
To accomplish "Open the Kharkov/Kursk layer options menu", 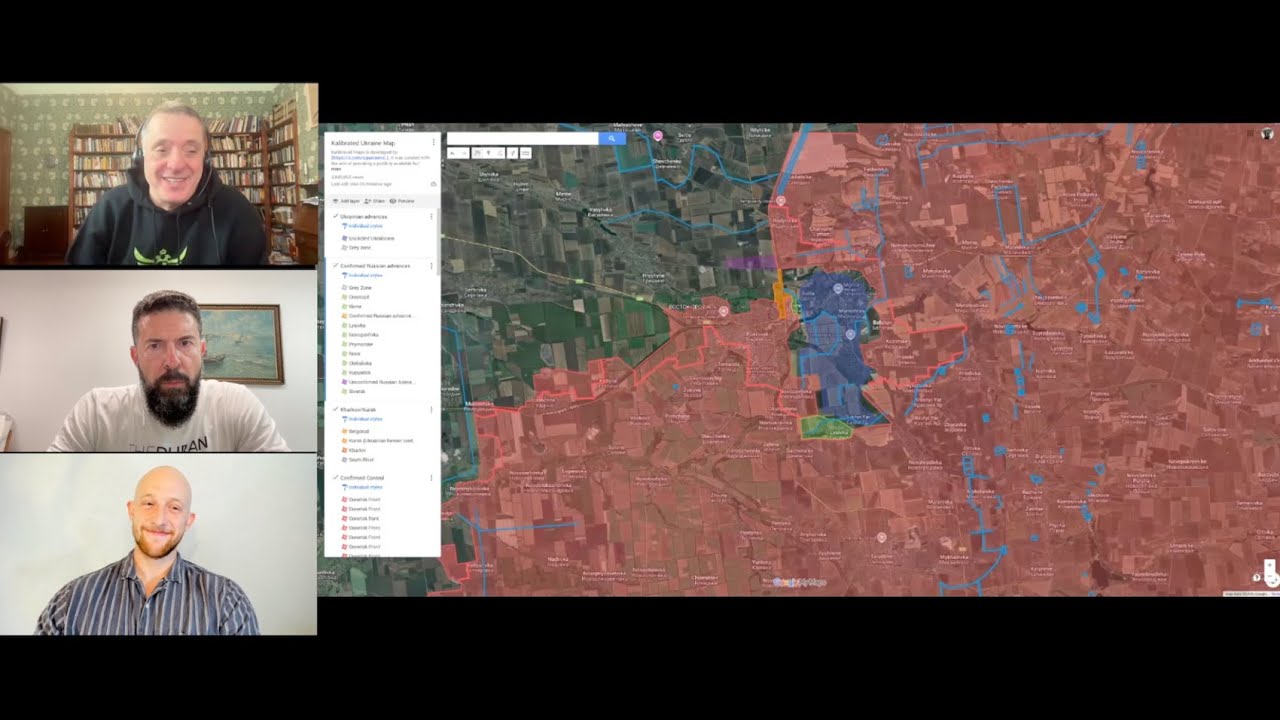I will pyautogui.click(x=431, y=409).
